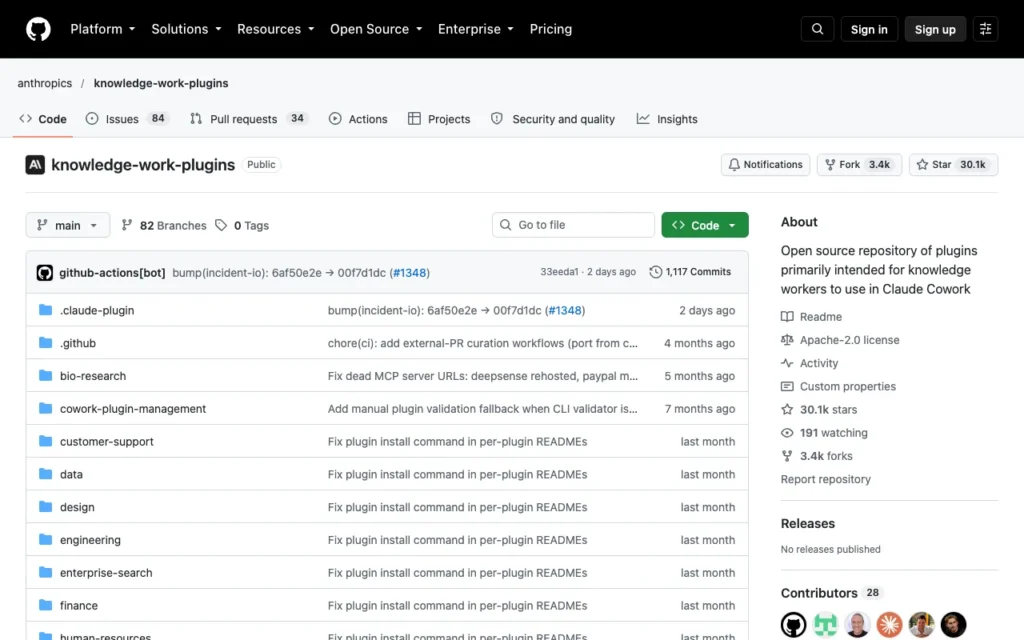1024x640 pixels.
Task: Click the star icon beside 30.1k stars
Action: 787,409
